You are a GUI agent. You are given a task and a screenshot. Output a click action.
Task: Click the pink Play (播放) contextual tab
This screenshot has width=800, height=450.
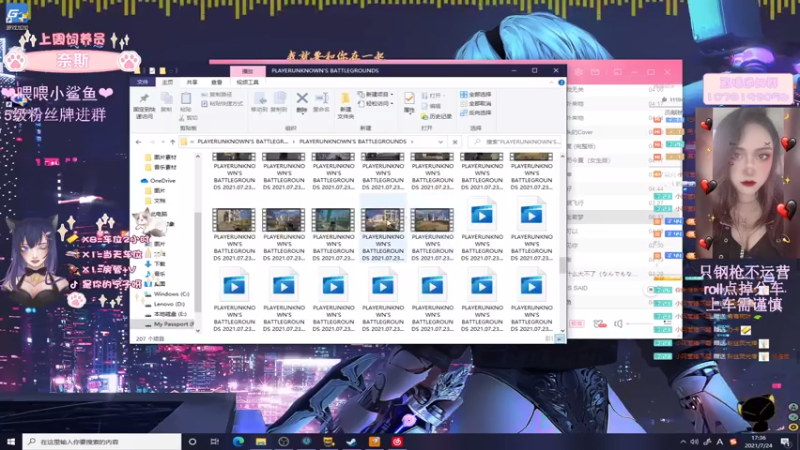(247, 71)
